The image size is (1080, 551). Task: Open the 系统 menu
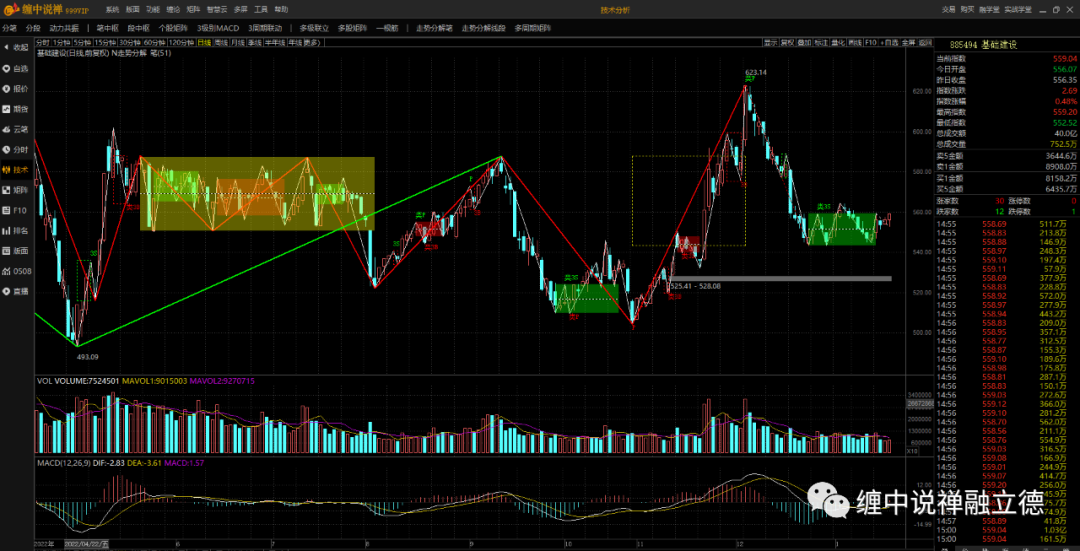(x=112, y=10)
